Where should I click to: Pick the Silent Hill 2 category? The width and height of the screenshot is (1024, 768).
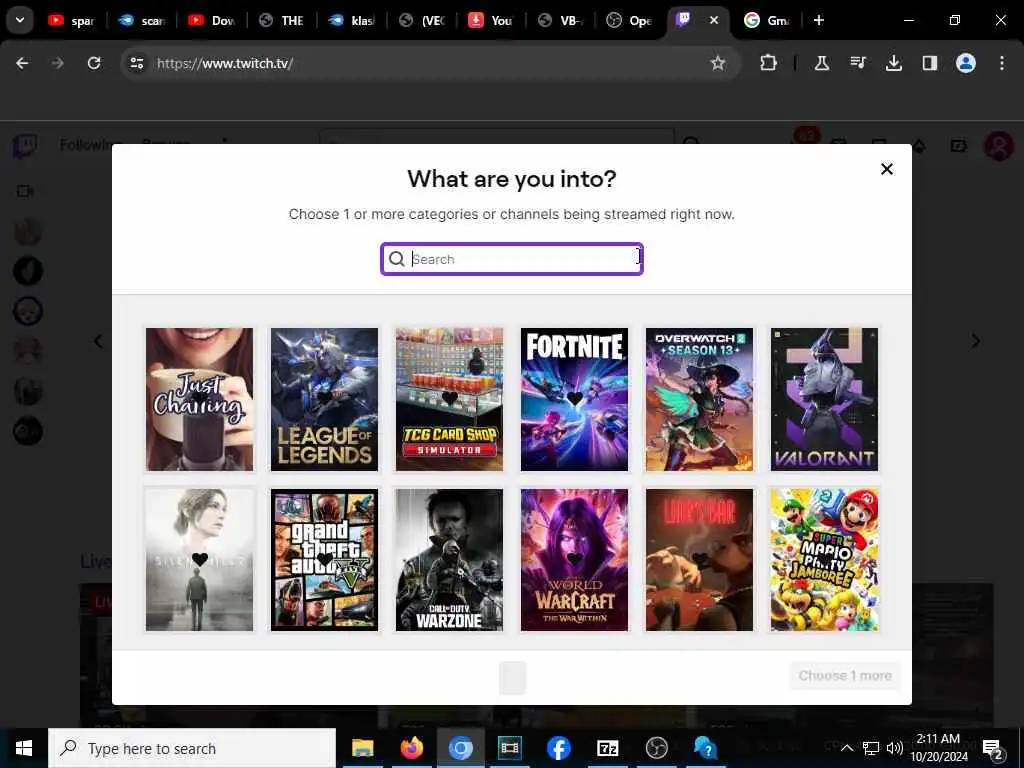(199, 560)
